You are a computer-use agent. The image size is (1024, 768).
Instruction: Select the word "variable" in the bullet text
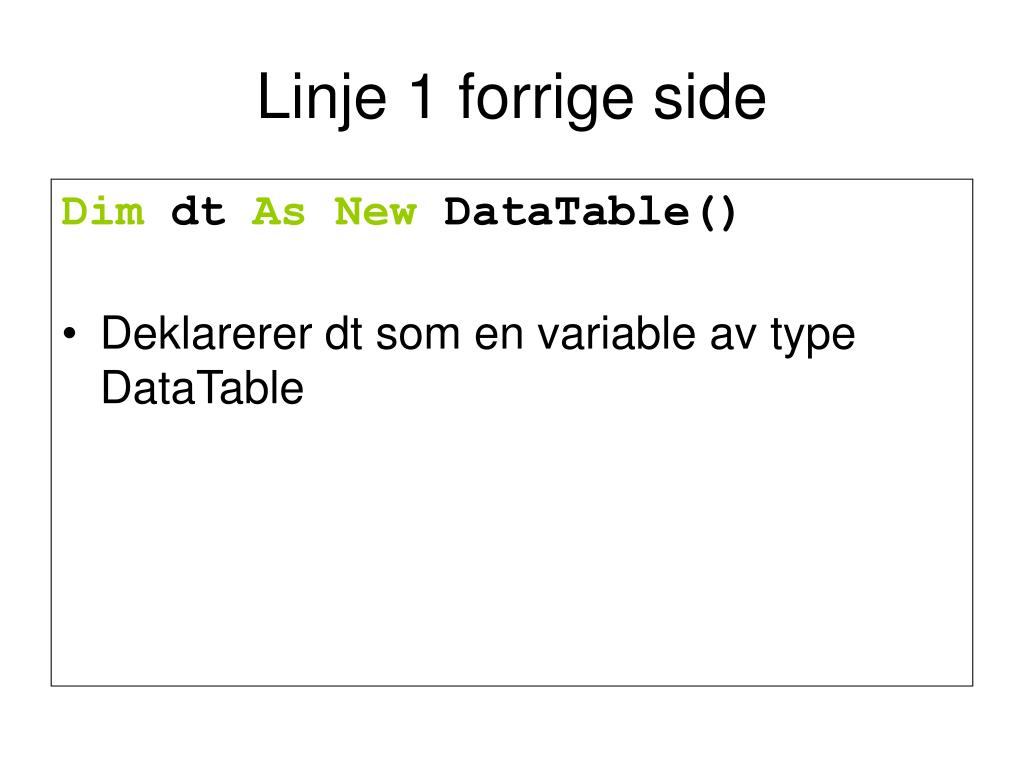click(x=616, y=334)
